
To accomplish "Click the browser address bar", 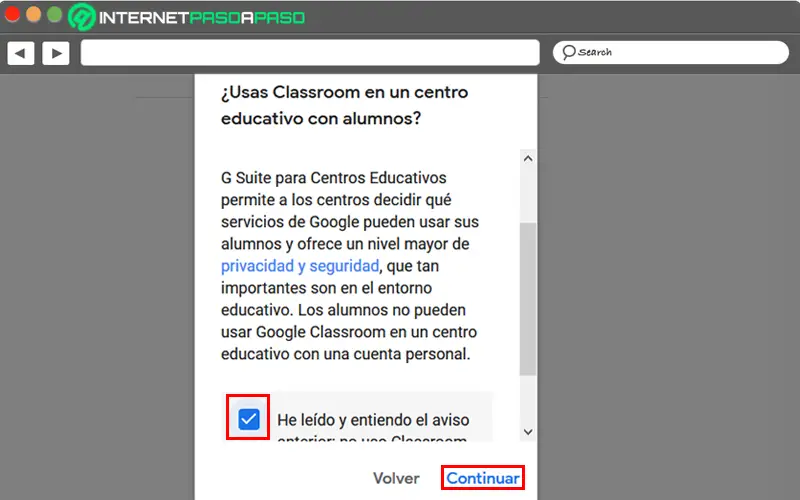I will (310, 53).
